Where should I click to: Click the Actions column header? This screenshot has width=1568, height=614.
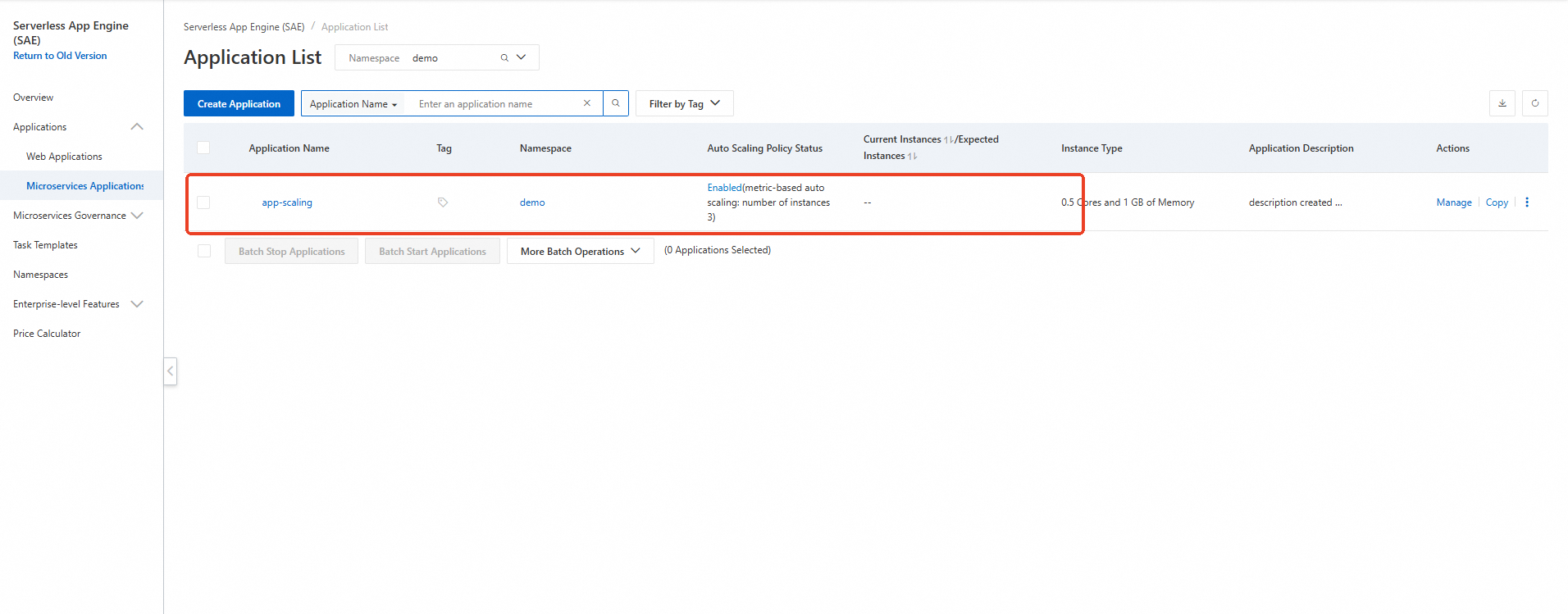point(1452,148)
